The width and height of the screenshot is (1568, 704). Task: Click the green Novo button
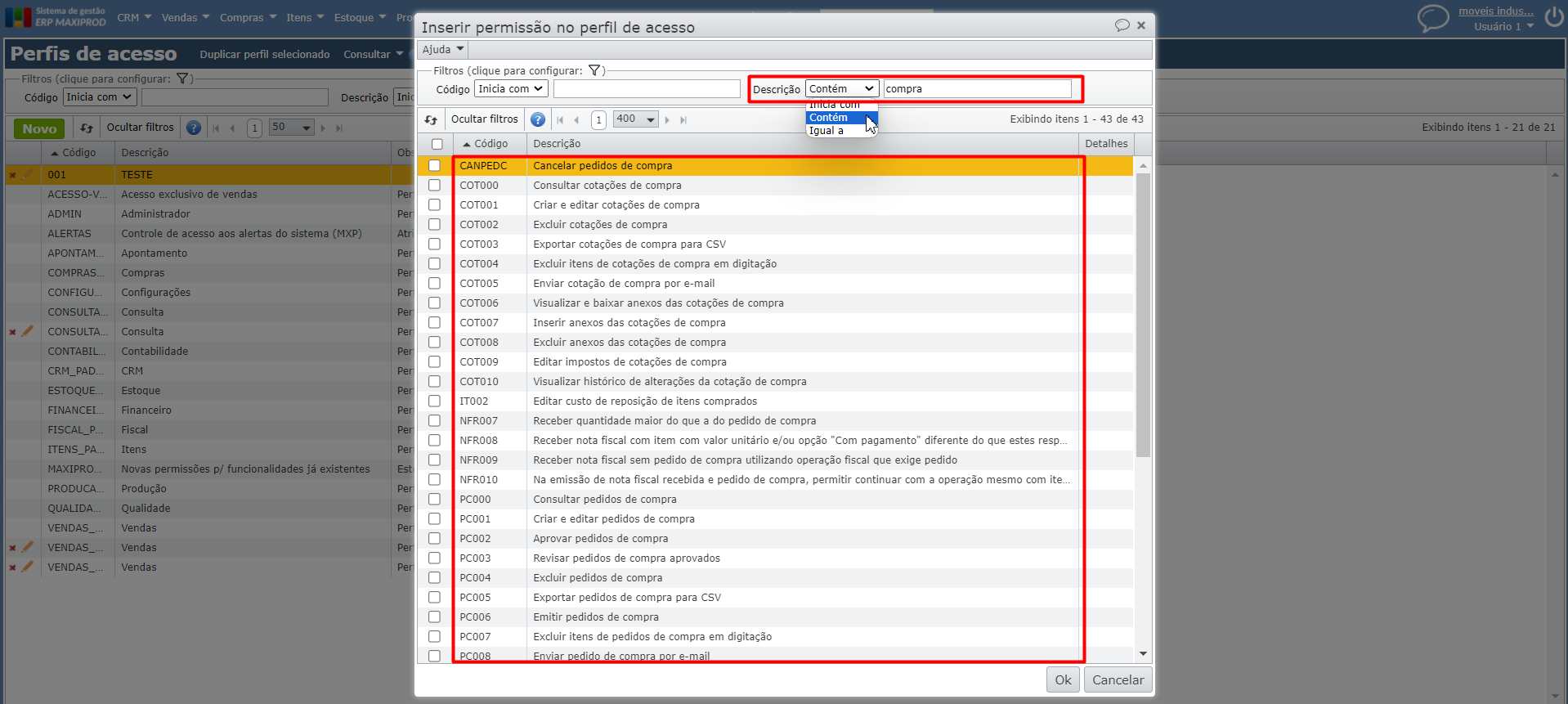[x=39, y=128]
